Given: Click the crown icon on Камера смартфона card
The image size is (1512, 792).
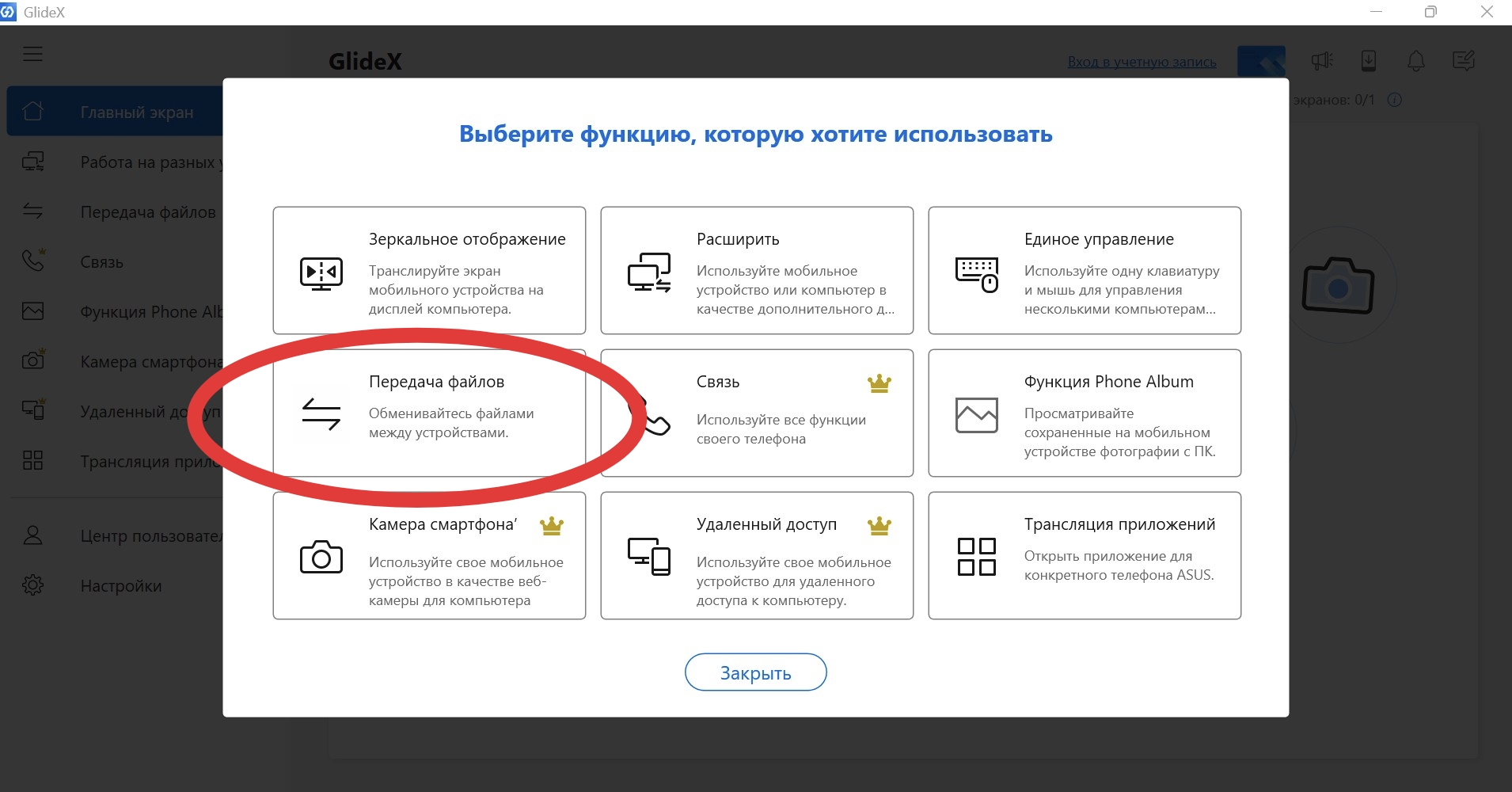Looking at the screenshot, I should coord(552,526).
